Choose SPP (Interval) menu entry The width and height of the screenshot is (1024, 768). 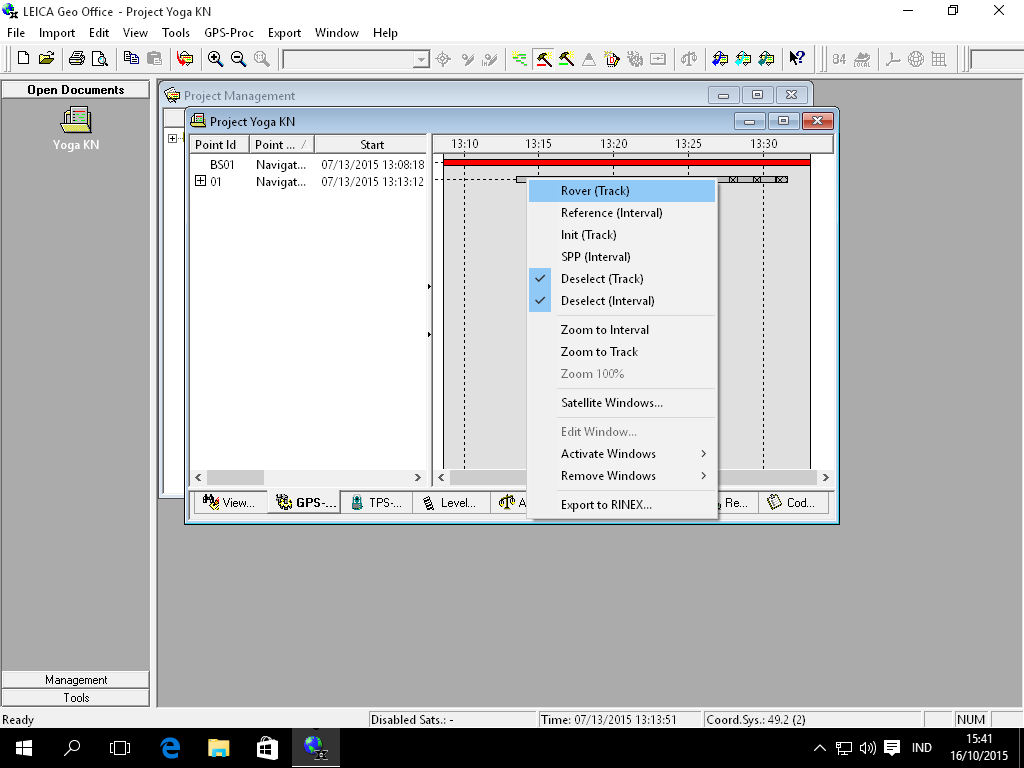pyautogui.click(x=622, y=257)
